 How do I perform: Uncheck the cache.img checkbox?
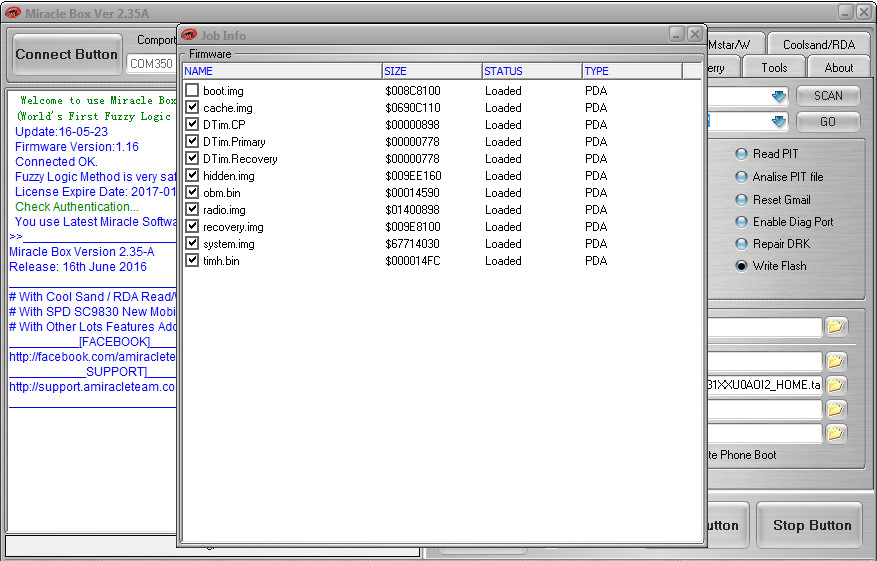pos(192,107)
